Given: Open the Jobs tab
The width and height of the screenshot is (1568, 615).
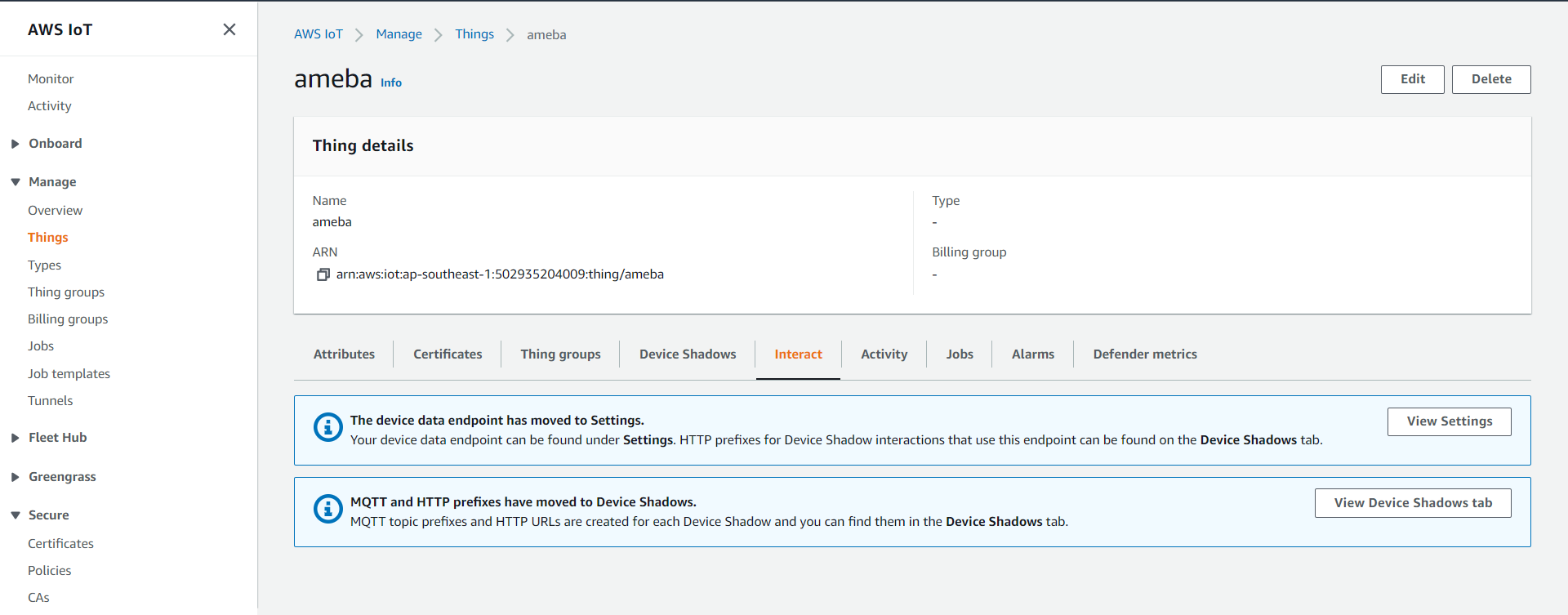Looking at the screenshot, I should [x=960, y=354].
